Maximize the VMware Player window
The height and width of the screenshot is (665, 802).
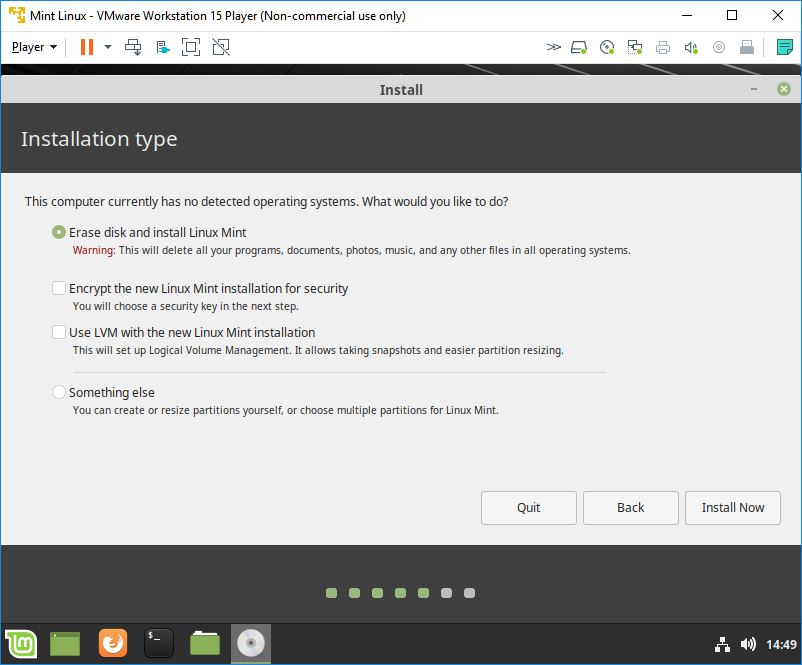click(x=732, y=15)
